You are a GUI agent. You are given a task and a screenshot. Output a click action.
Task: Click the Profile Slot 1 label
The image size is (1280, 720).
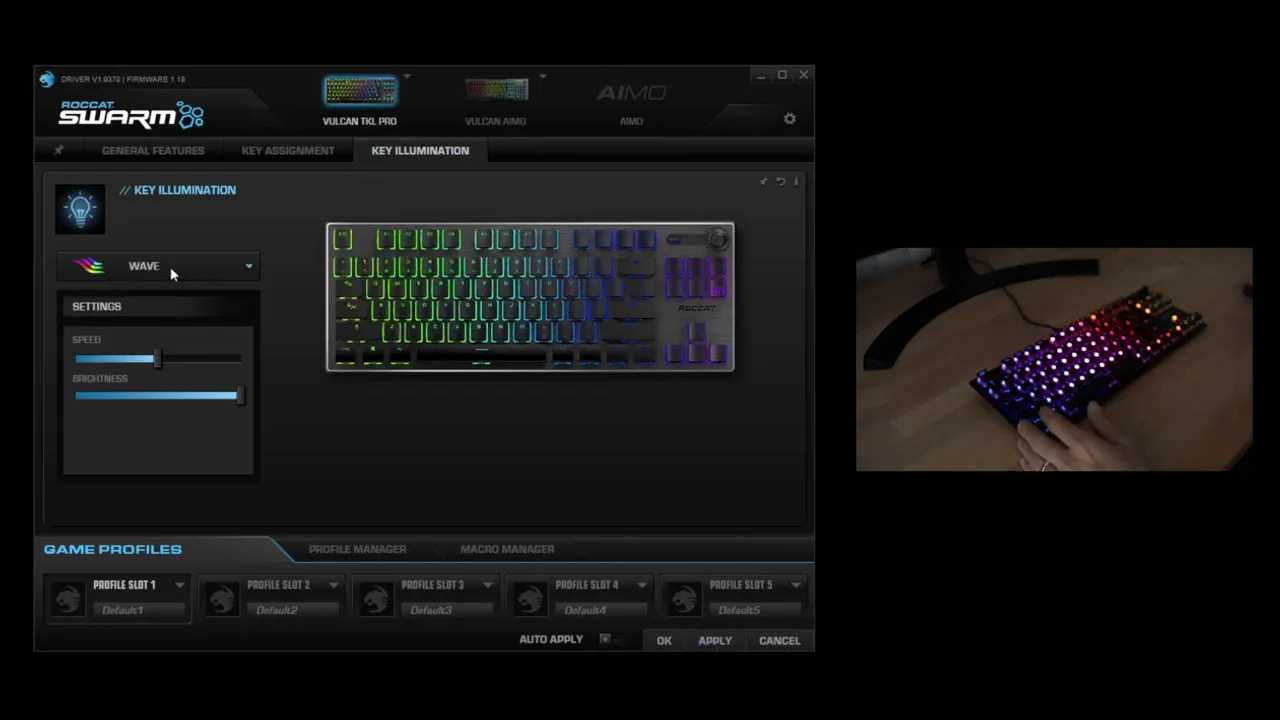[x=124, y=585]
